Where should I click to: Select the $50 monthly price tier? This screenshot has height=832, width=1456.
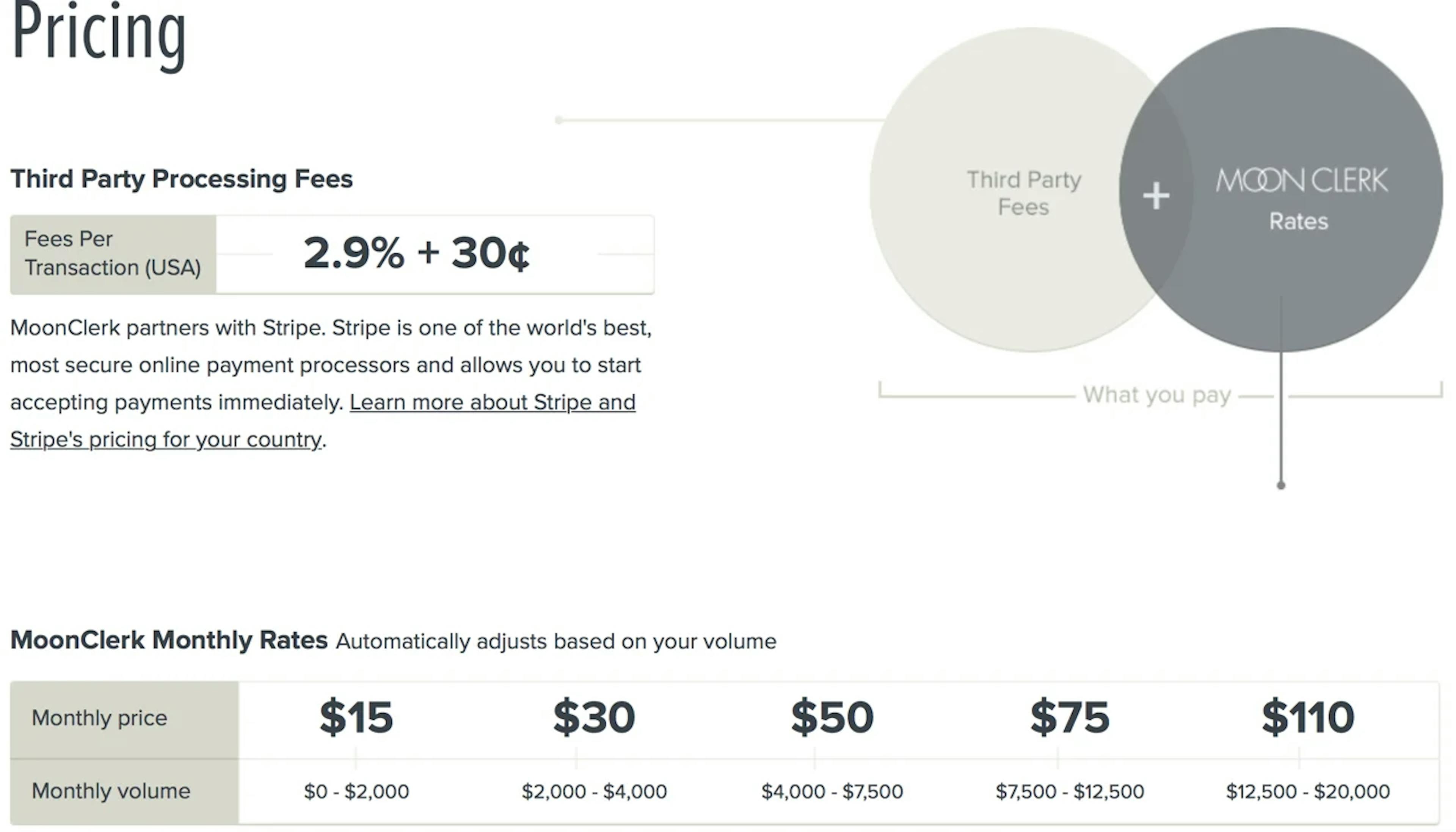832,717
